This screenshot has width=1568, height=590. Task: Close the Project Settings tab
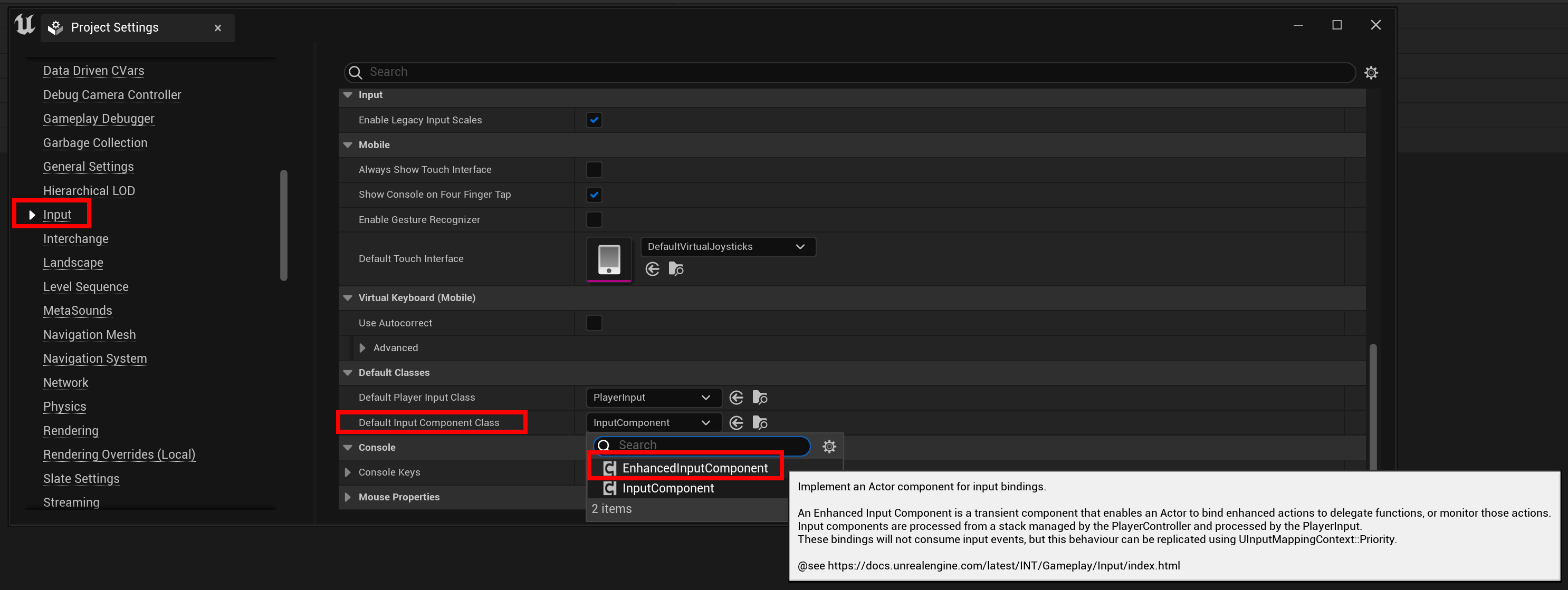coord(218,28)
